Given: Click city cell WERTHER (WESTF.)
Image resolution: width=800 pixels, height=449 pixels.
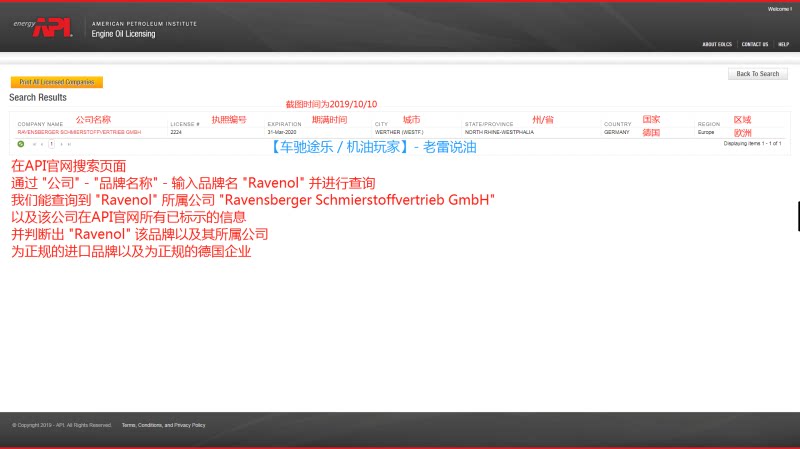Looking at the screenshot, I should pyautogui.click(x=399, y=132).
